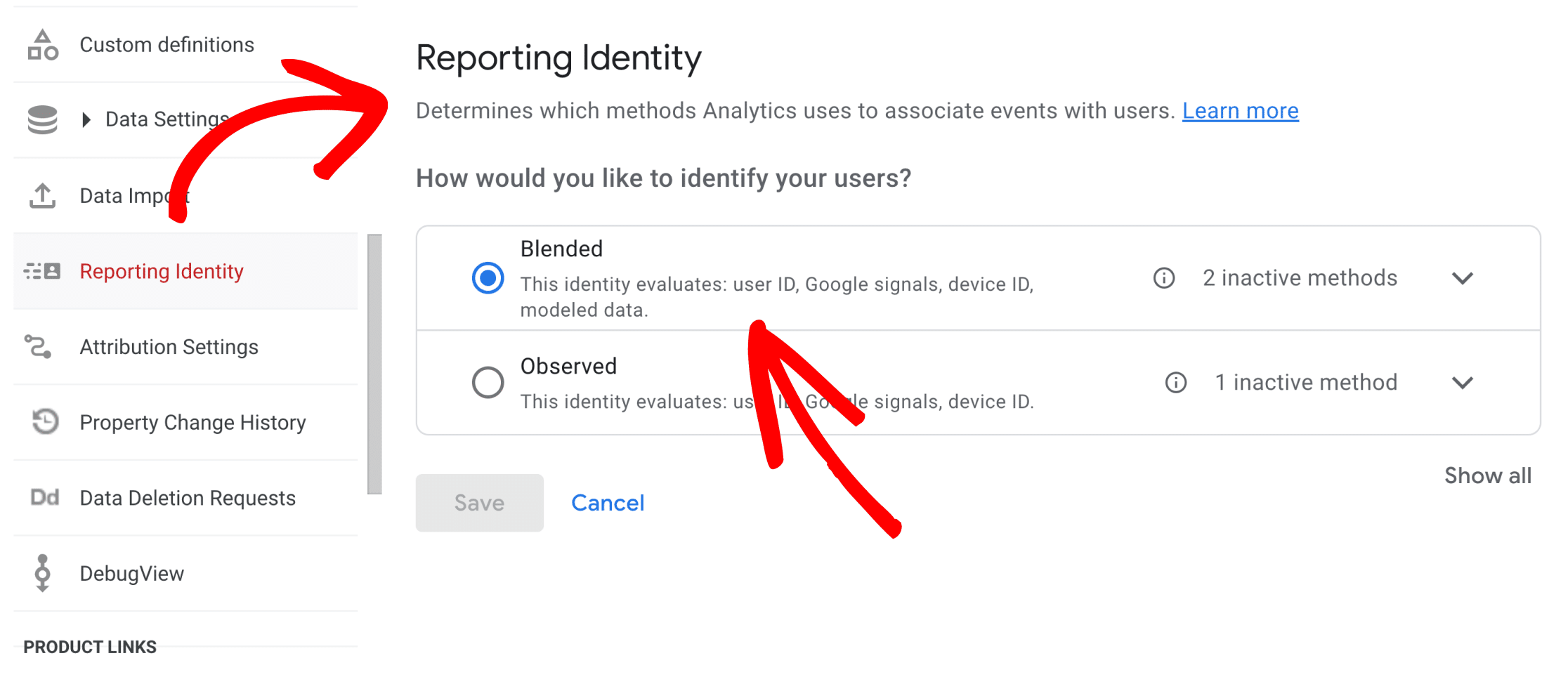Click the Property Change History clock icon
1568x677 pixels.
(45, 422)
